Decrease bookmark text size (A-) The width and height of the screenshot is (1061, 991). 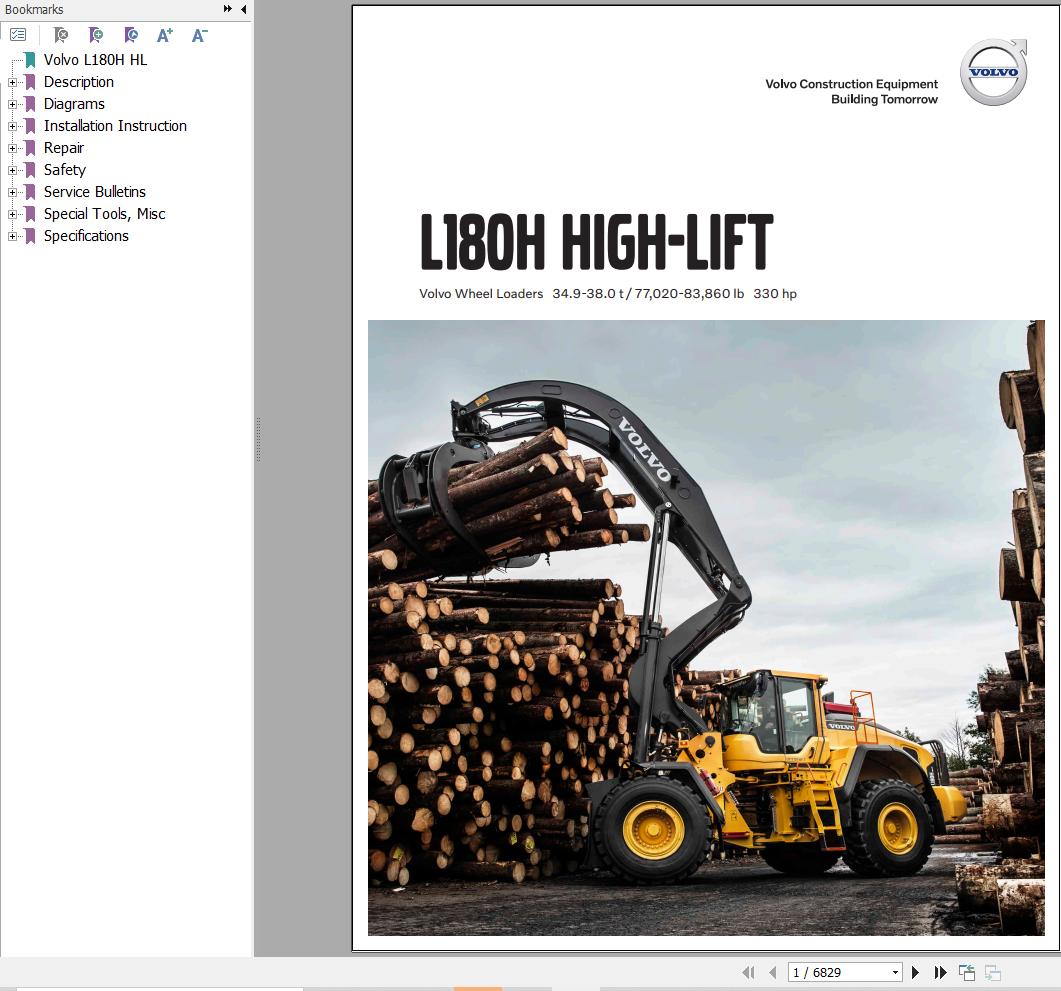200,34
